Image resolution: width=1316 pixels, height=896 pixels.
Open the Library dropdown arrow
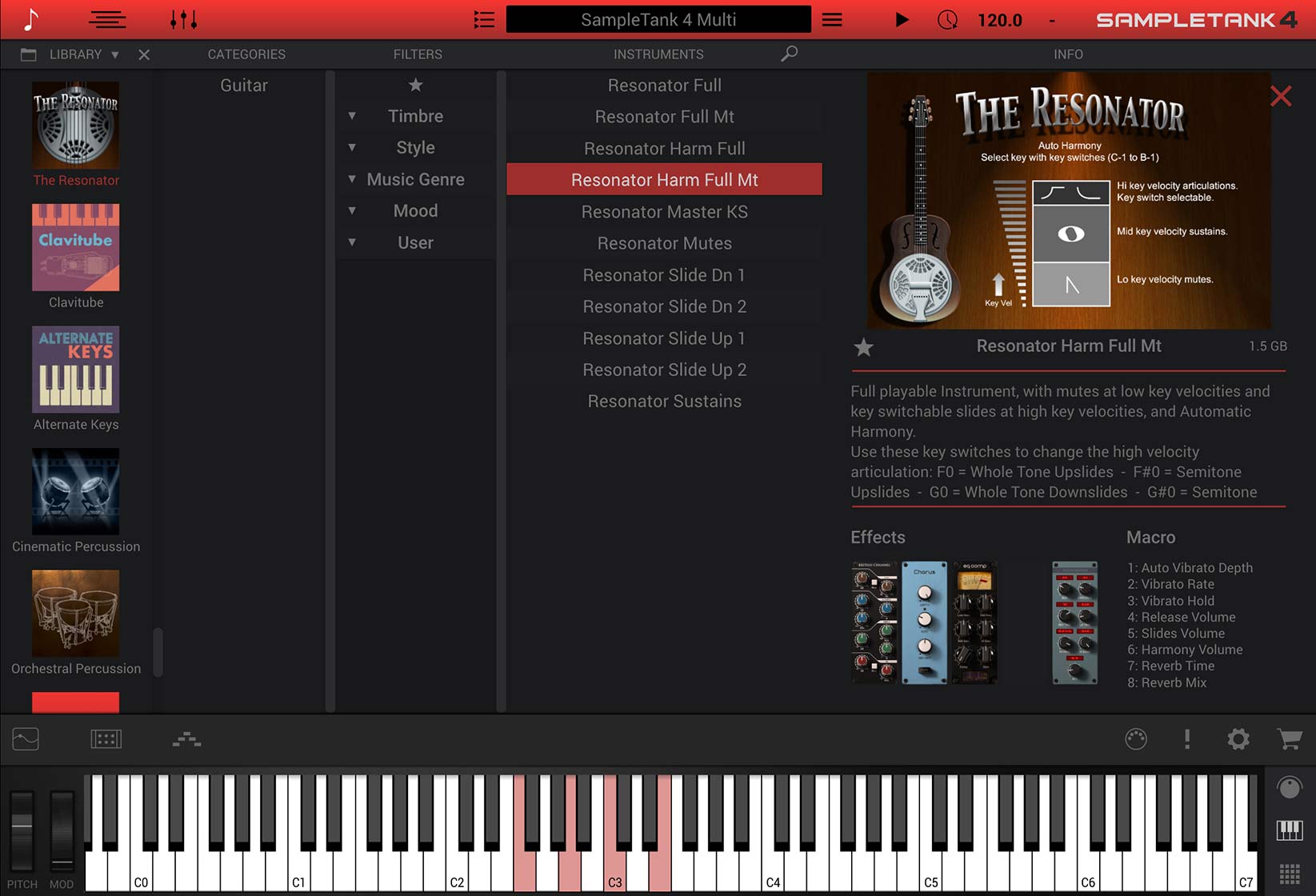pyautogui.click(x=115, y=54)
